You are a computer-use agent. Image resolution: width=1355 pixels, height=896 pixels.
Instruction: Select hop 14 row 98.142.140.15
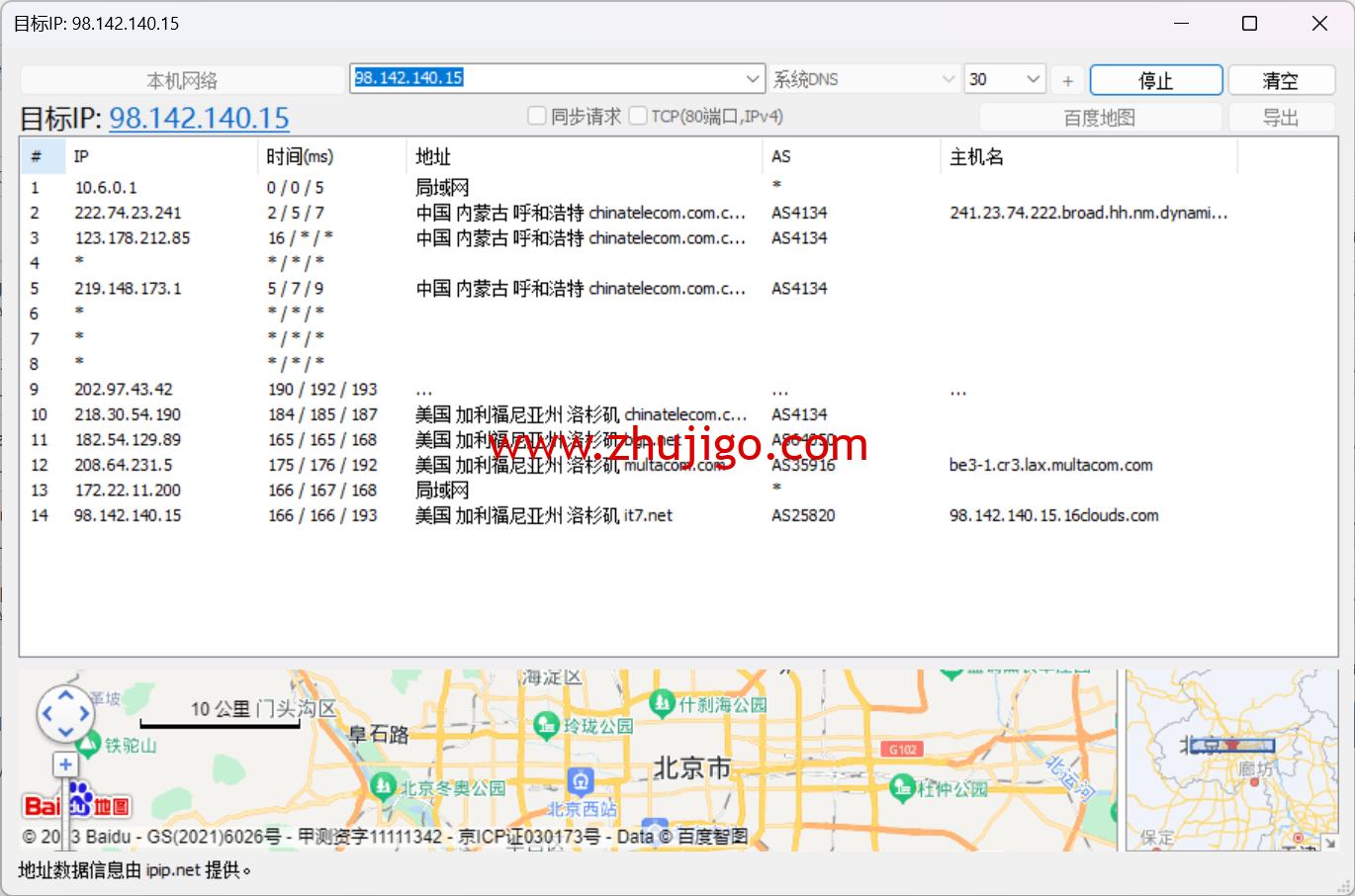point(128,515)
